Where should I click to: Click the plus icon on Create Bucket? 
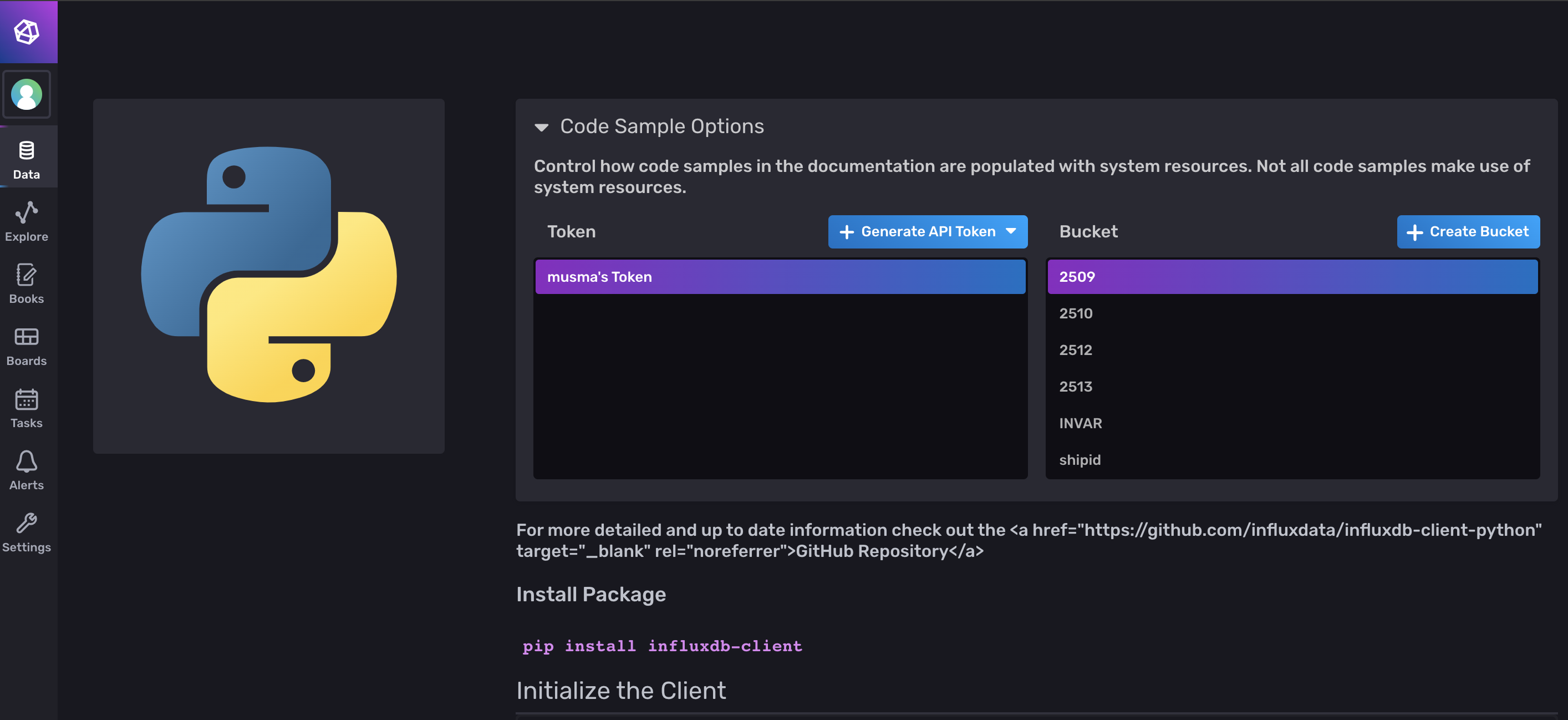click(x=1414, y=232)
